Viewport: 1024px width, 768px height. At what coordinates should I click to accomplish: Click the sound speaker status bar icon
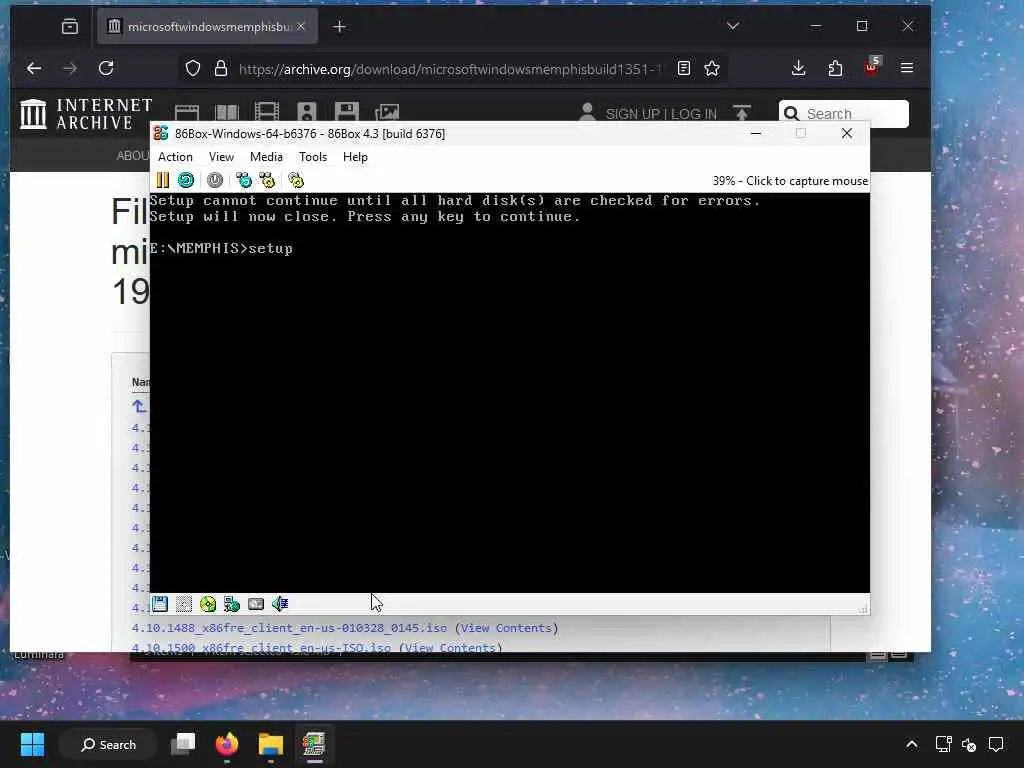point(280,604)
